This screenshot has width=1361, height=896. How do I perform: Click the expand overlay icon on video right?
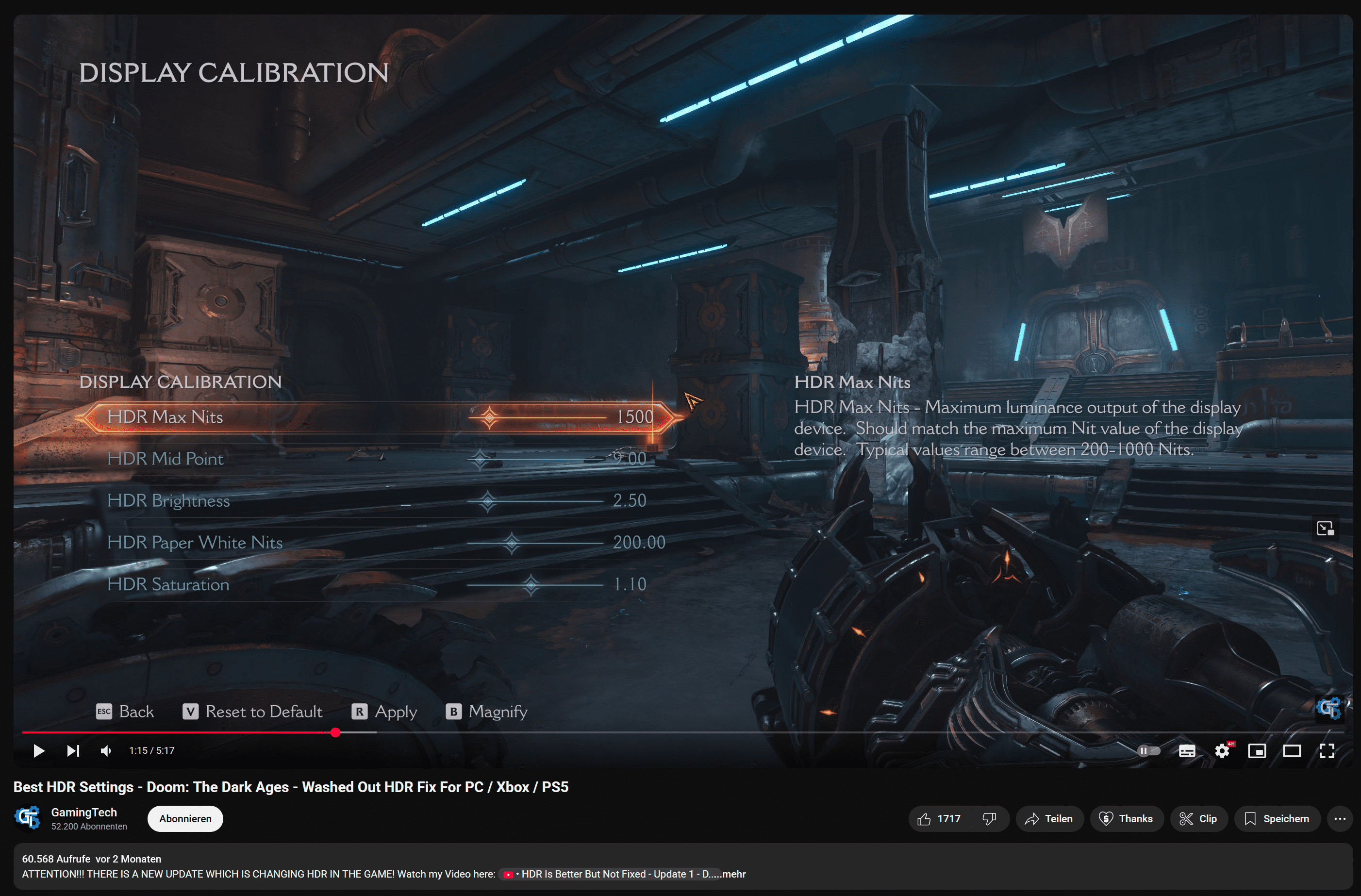[x=1325, y=528]
